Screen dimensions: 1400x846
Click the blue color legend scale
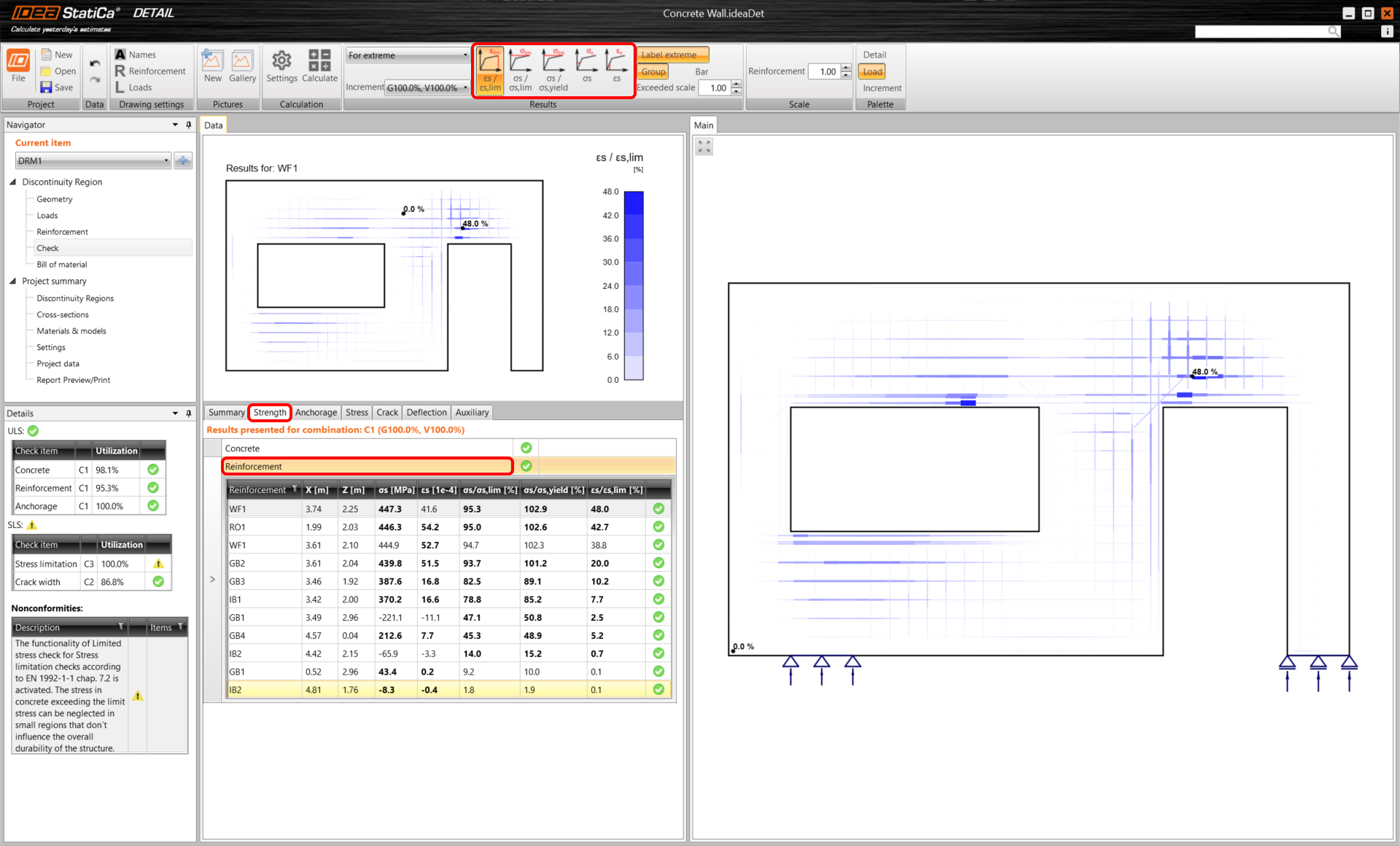(634, 285)
